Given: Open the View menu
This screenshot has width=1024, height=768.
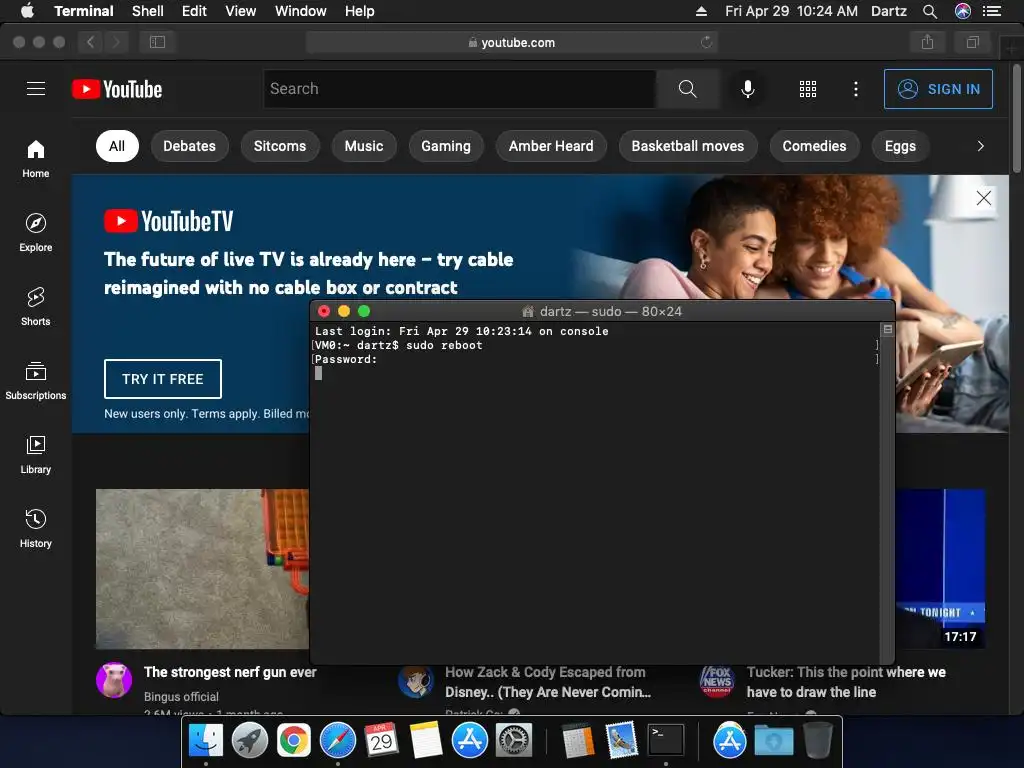Looking at the screenshot, I should 240,11.
